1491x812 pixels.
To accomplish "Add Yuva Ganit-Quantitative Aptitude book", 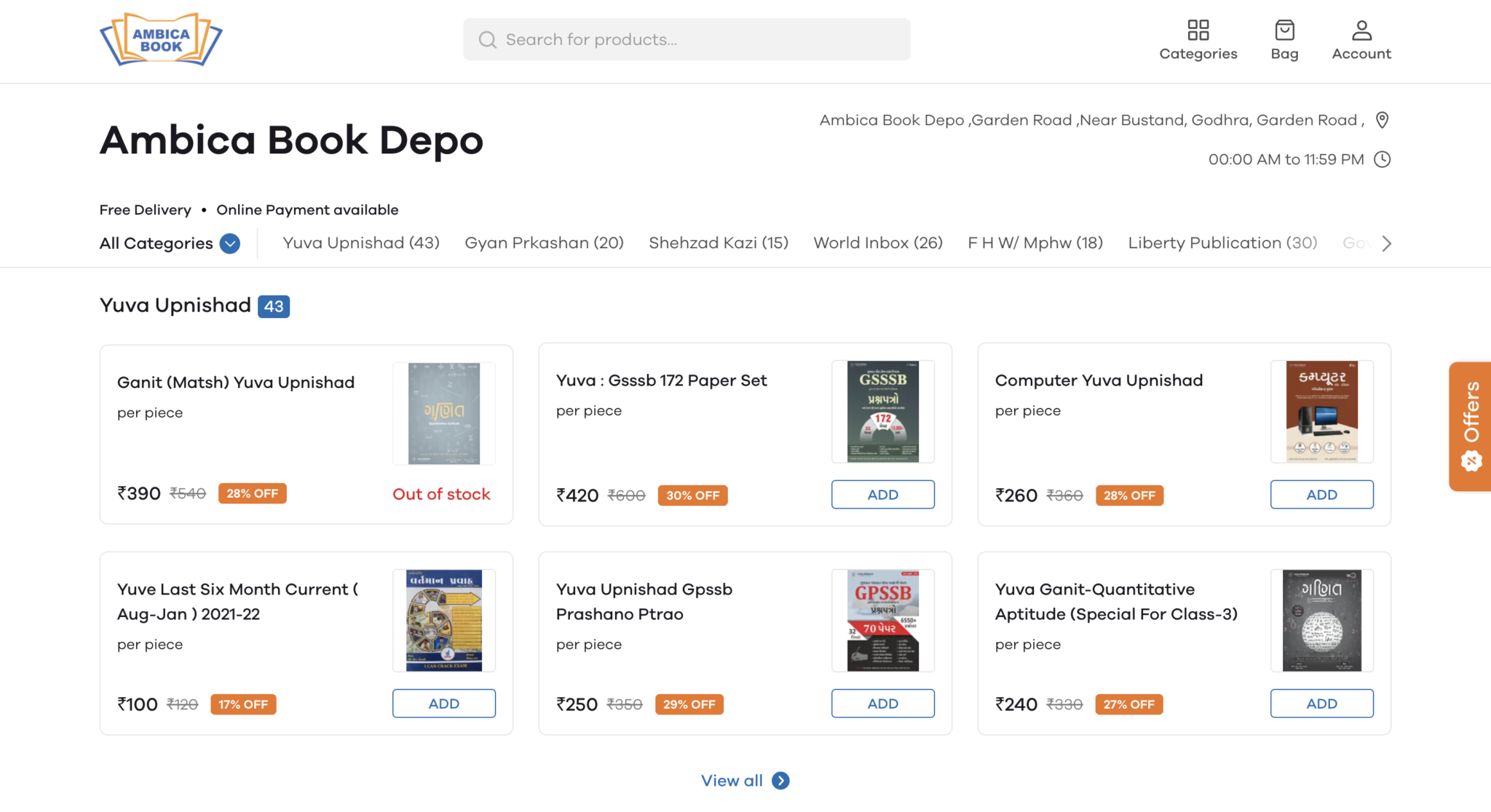I will [x=1321, y=704].
